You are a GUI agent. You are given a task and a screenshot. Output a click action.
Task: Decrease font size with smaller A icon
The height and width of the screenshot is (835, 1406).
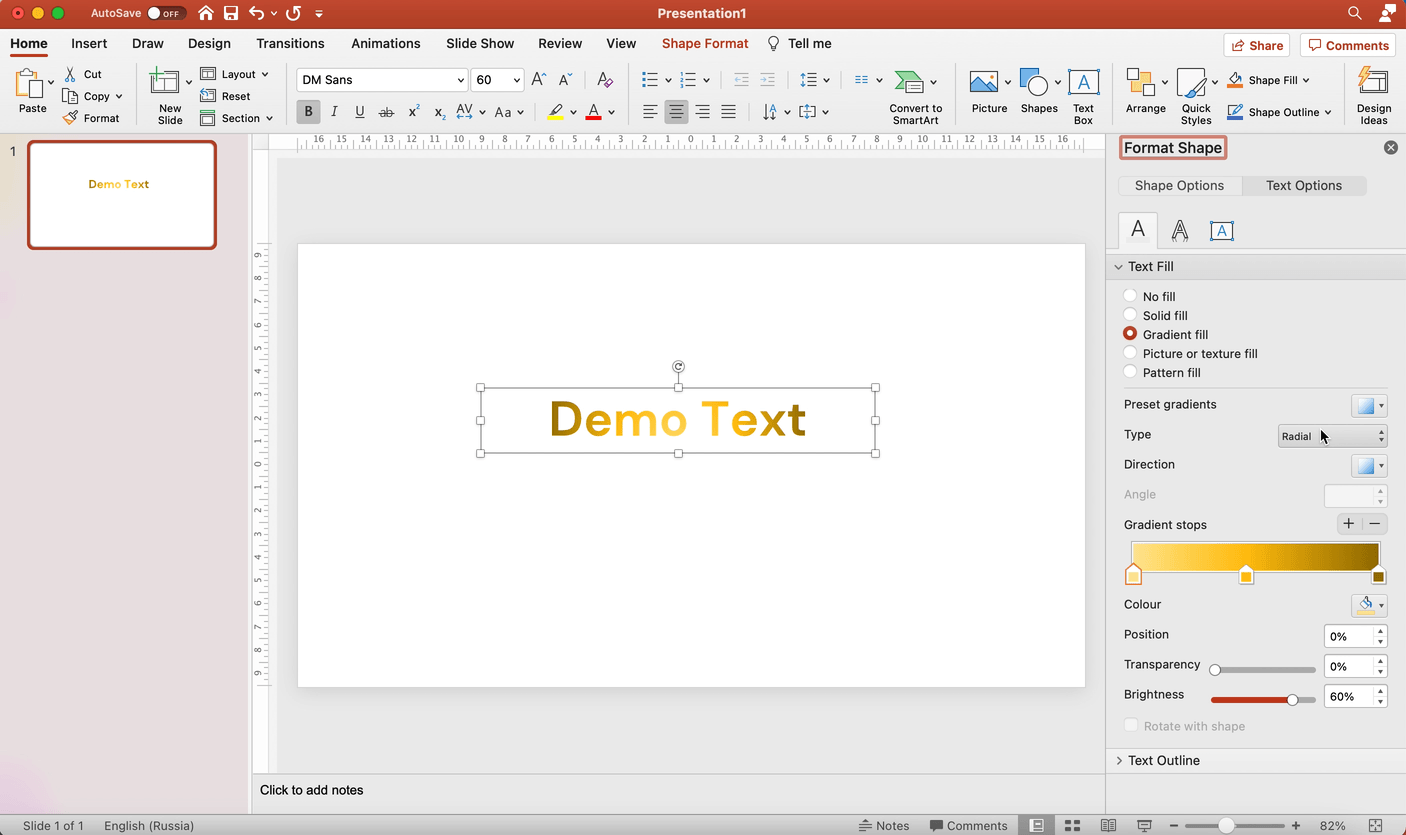(x=565, y=80)
